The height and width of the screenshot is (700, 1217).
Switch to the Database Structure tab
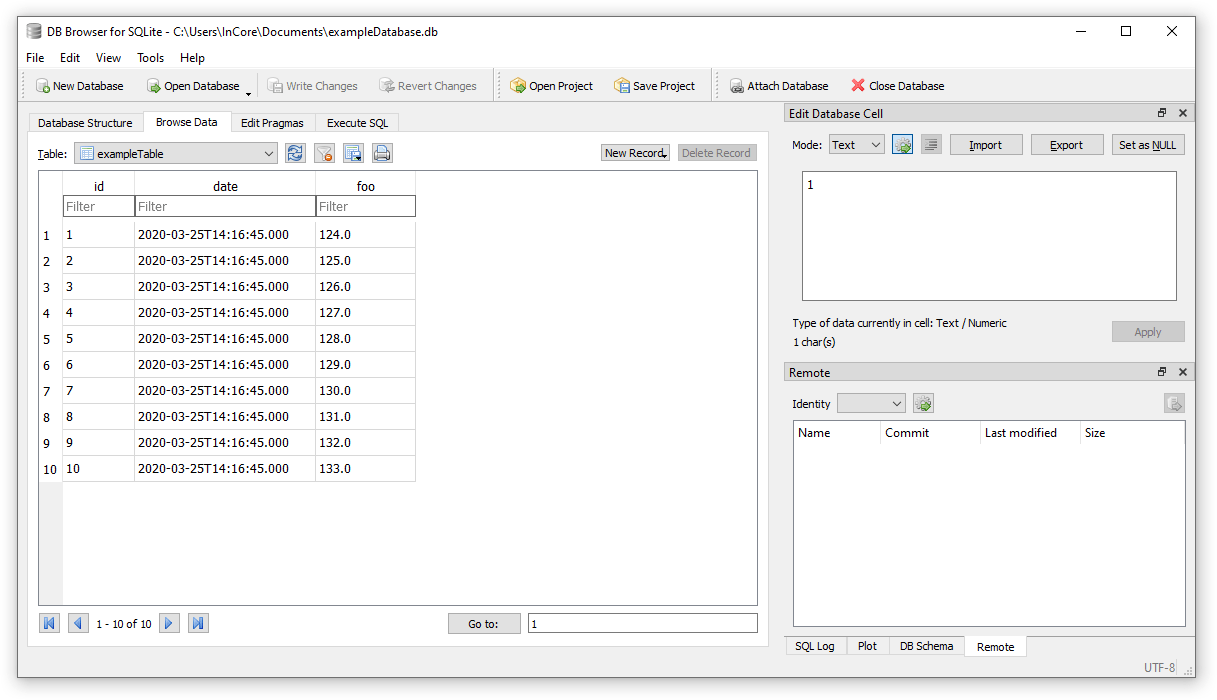tap(85, 123)
